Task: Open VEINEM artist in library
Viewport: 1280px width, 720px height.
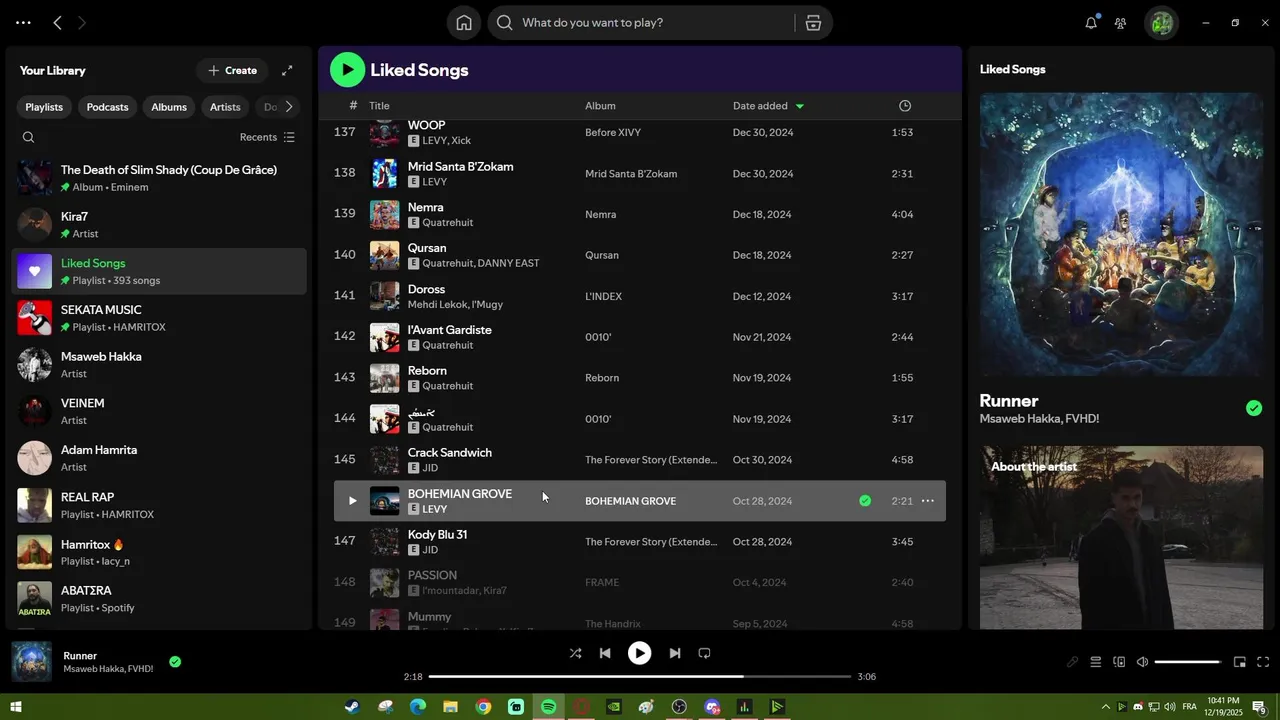Action: [x=160, y=412]
